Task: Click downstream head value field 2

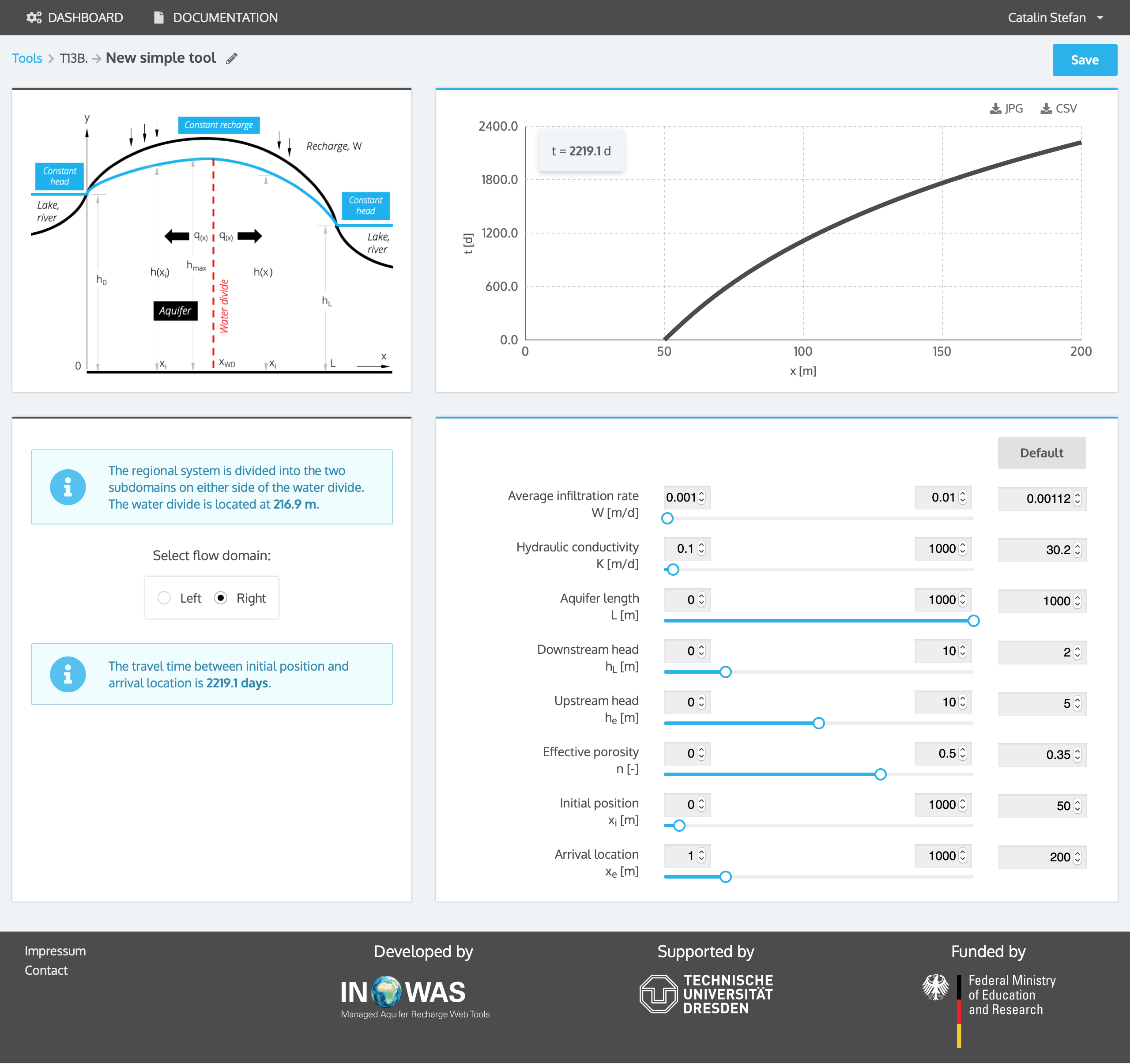Action: [x=1042, y=652]
